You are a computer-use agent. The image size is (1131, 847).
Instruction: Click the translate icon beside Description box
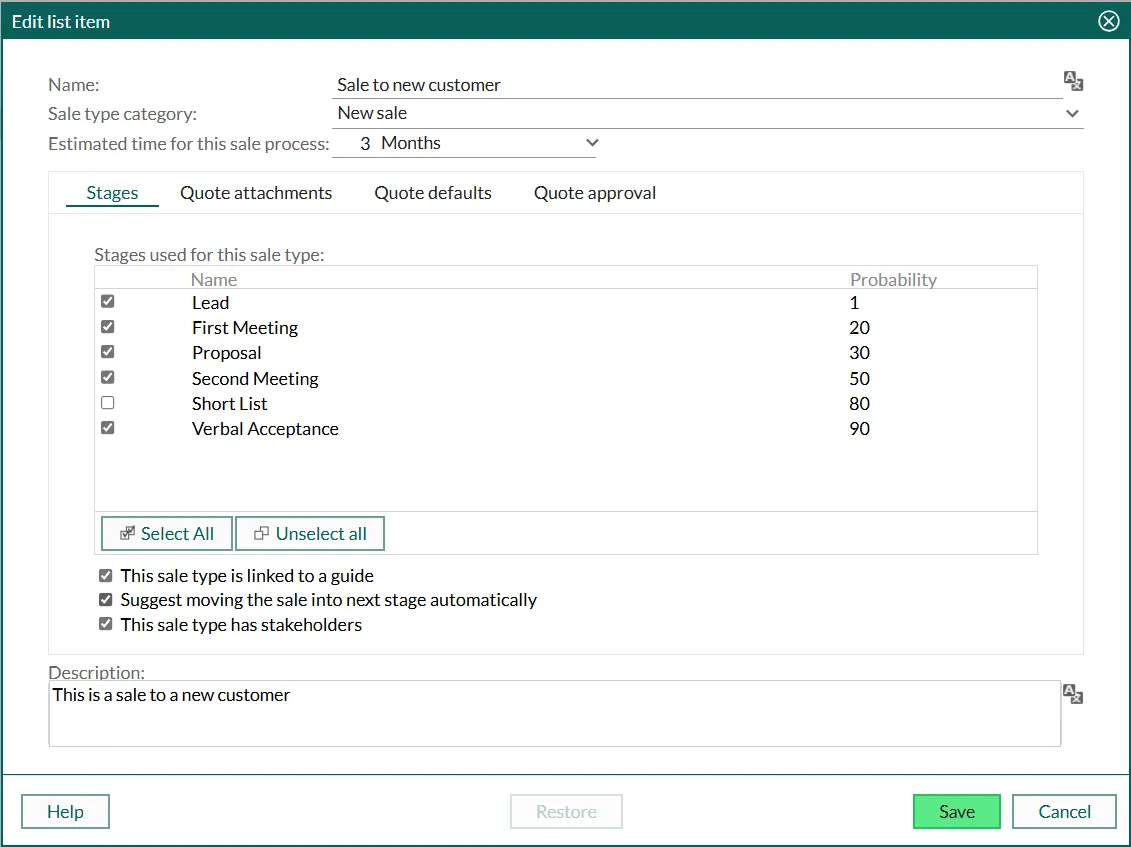pos(1073,694)
